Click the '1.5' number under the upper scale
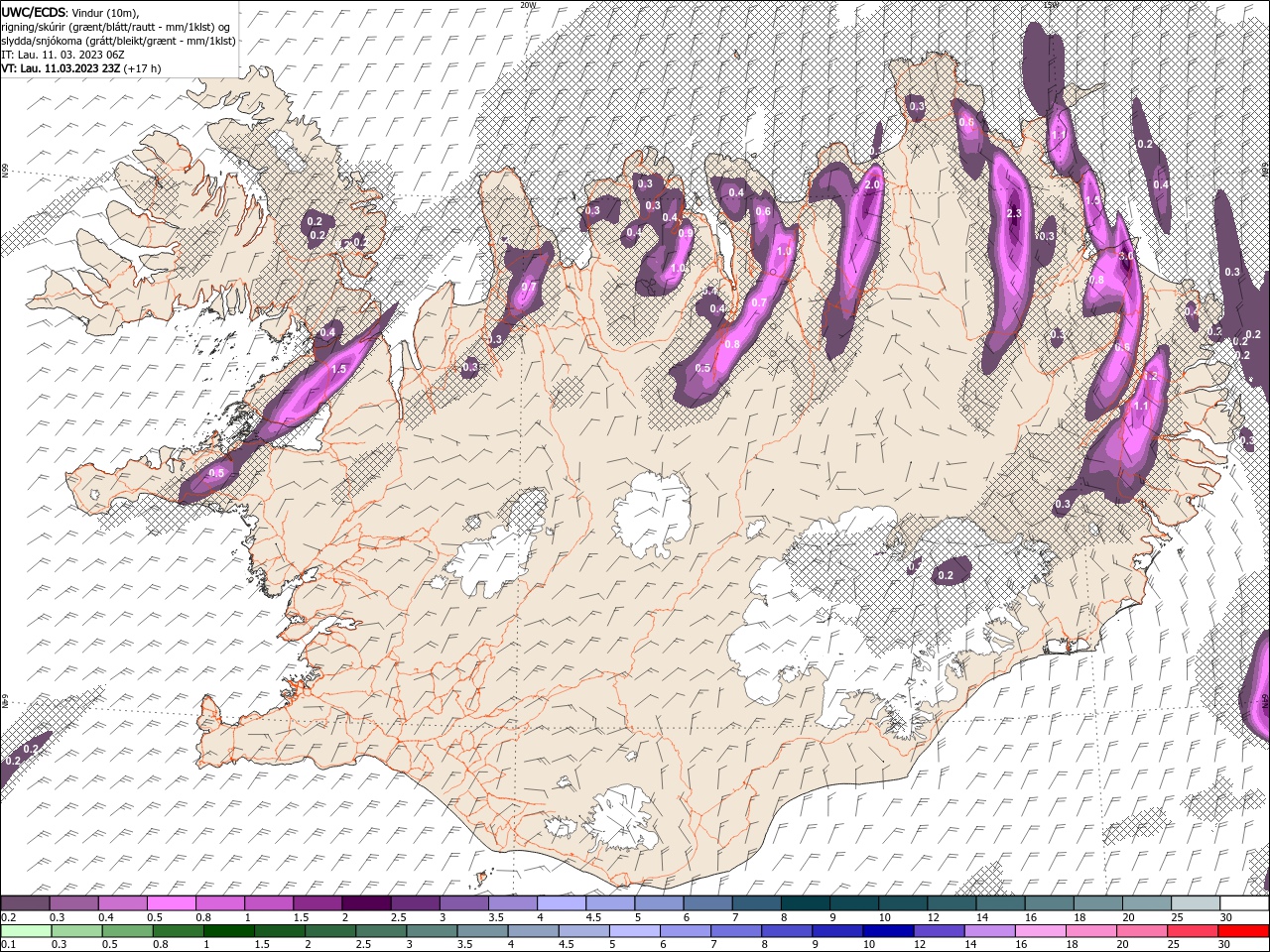Screen dimensions: 1270x952 coord(300,917)
